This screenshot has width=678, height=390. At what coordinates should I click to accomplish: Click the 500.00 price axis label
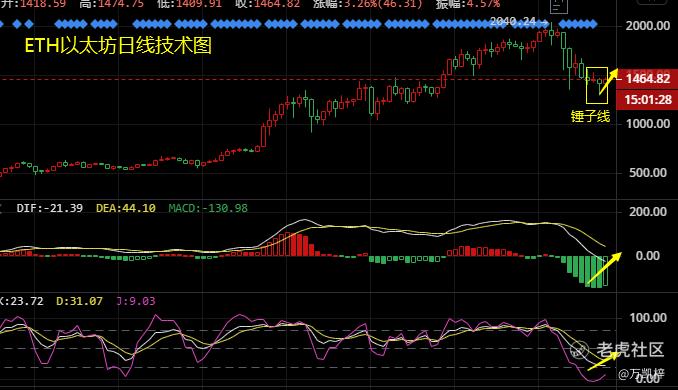coord(648,173)
